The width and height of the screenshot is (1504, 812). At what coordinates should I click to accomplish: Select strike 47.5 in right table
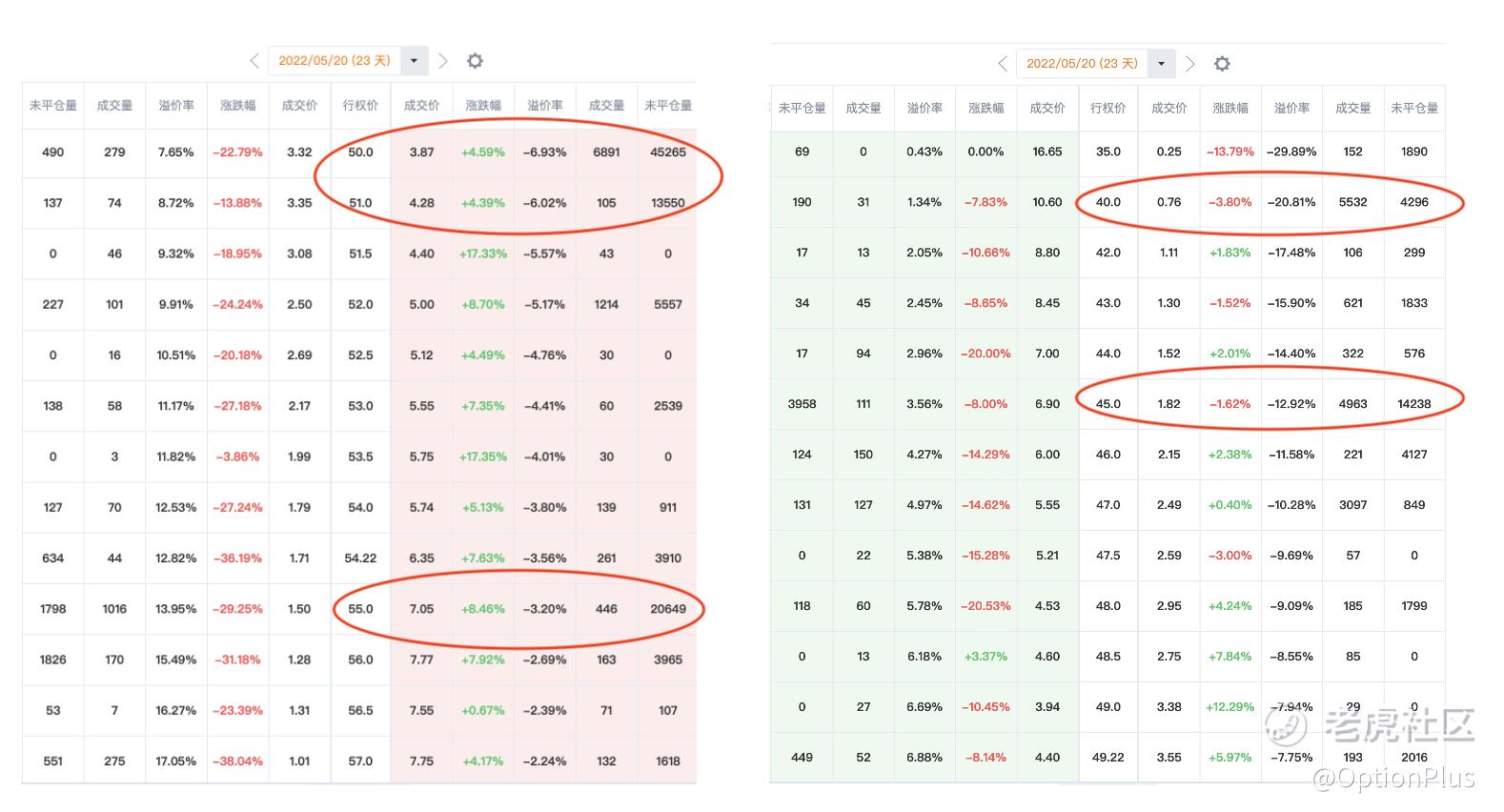1108,556
